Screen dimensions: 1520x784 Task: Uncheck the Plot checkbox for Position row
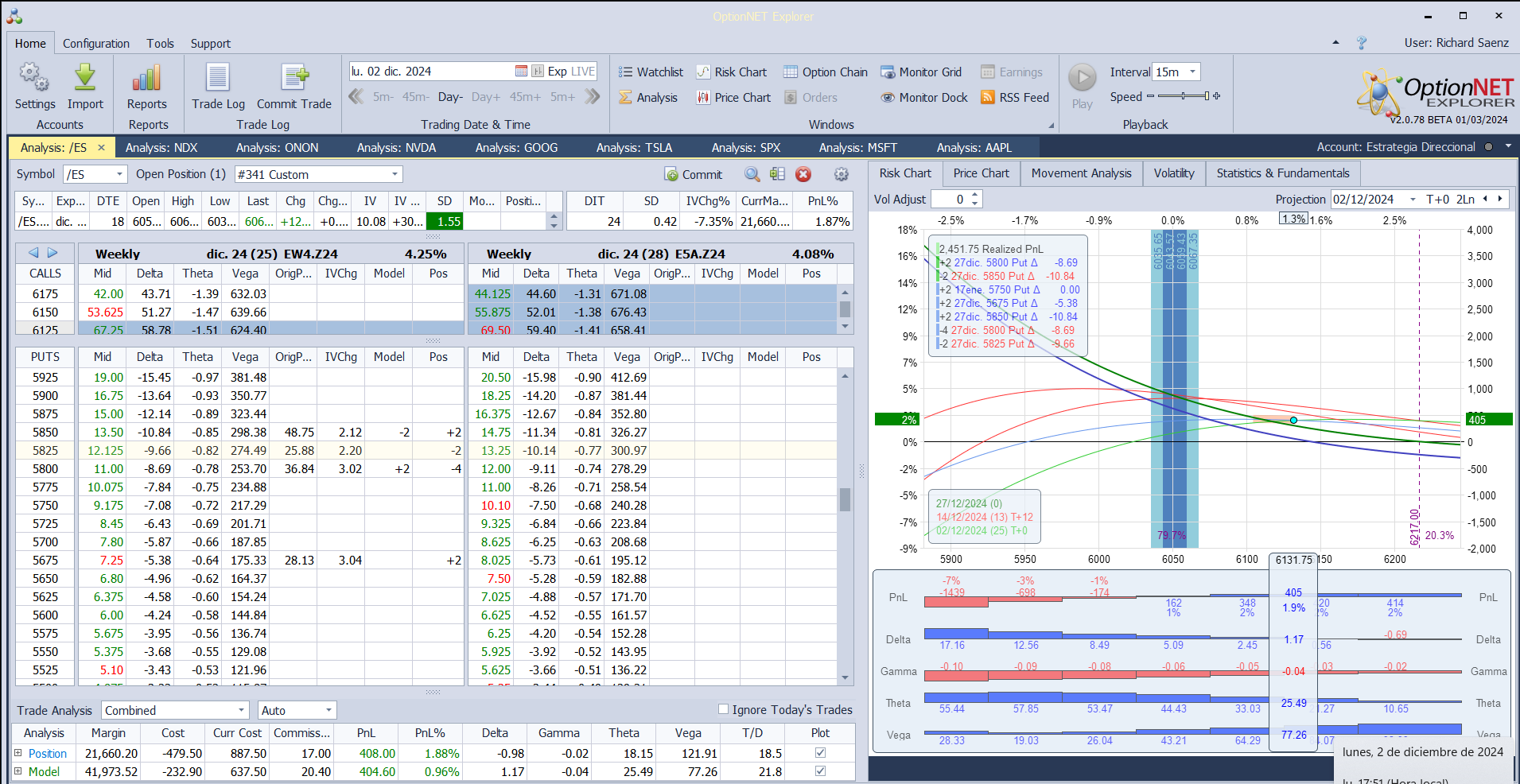pos(820,753)
